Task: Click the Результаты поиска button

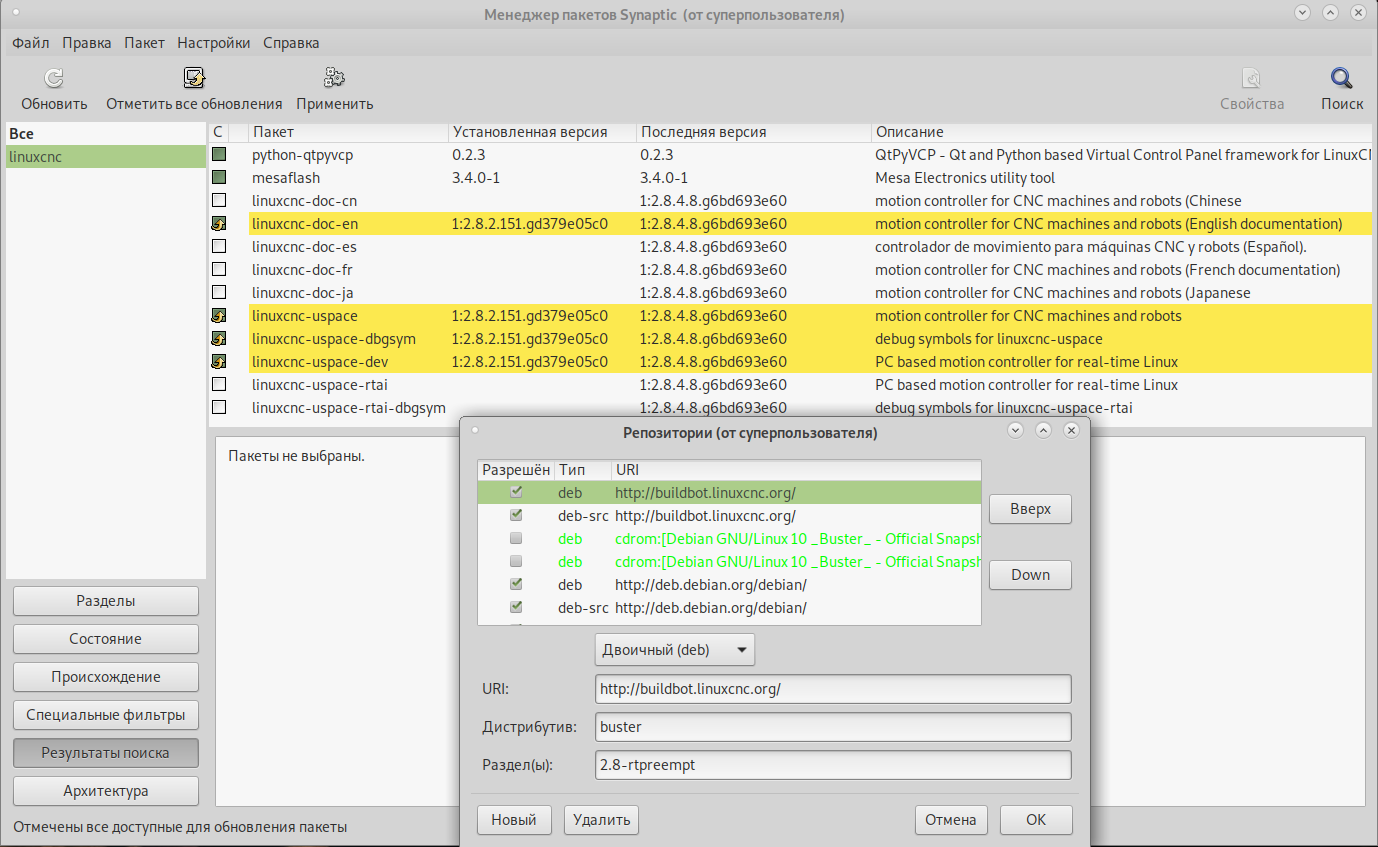Action: [x=106, y=753]
